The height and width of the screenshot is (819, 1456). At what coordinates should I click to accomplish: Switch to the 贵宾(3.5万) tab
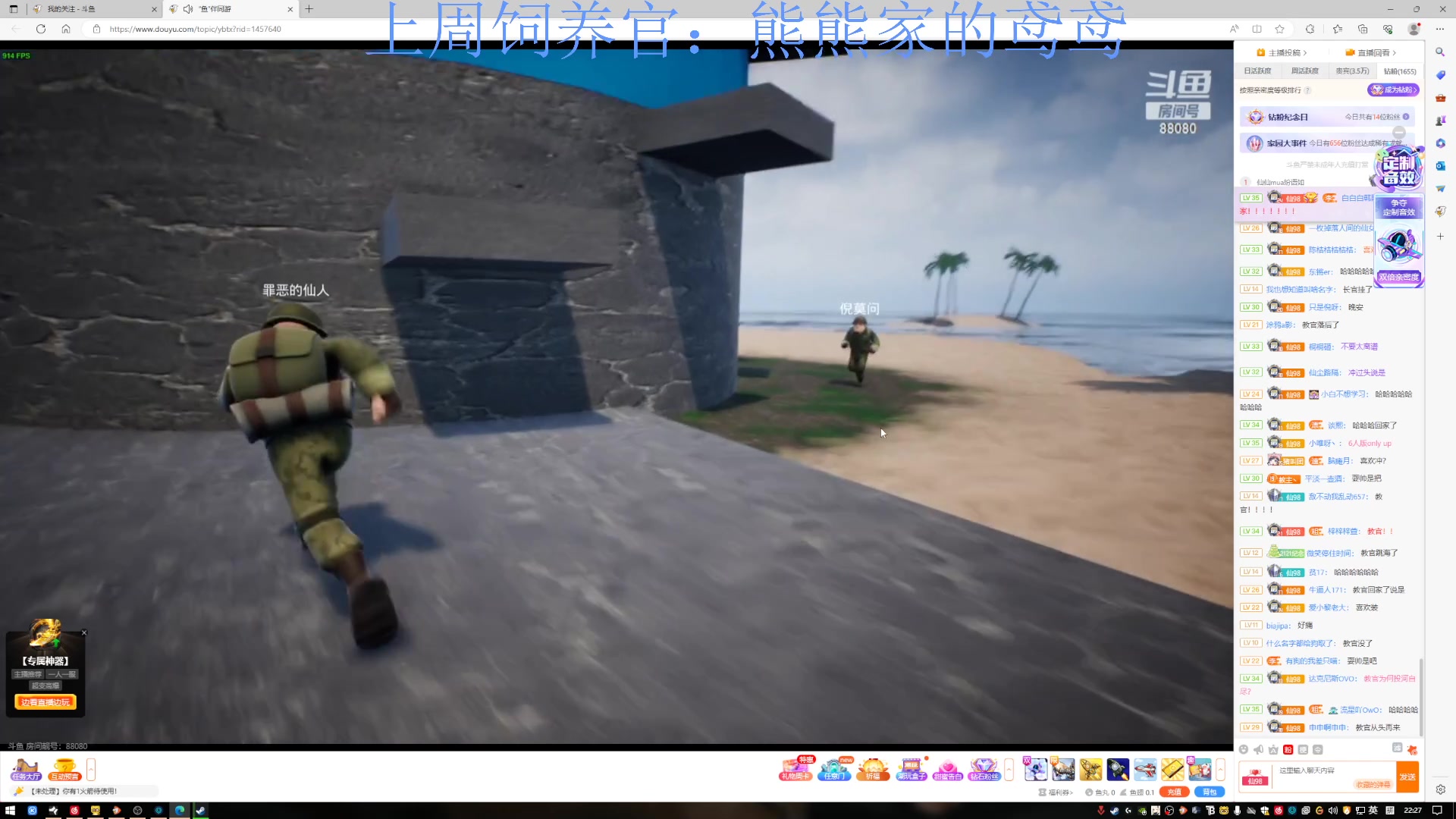coord(1352,71)
